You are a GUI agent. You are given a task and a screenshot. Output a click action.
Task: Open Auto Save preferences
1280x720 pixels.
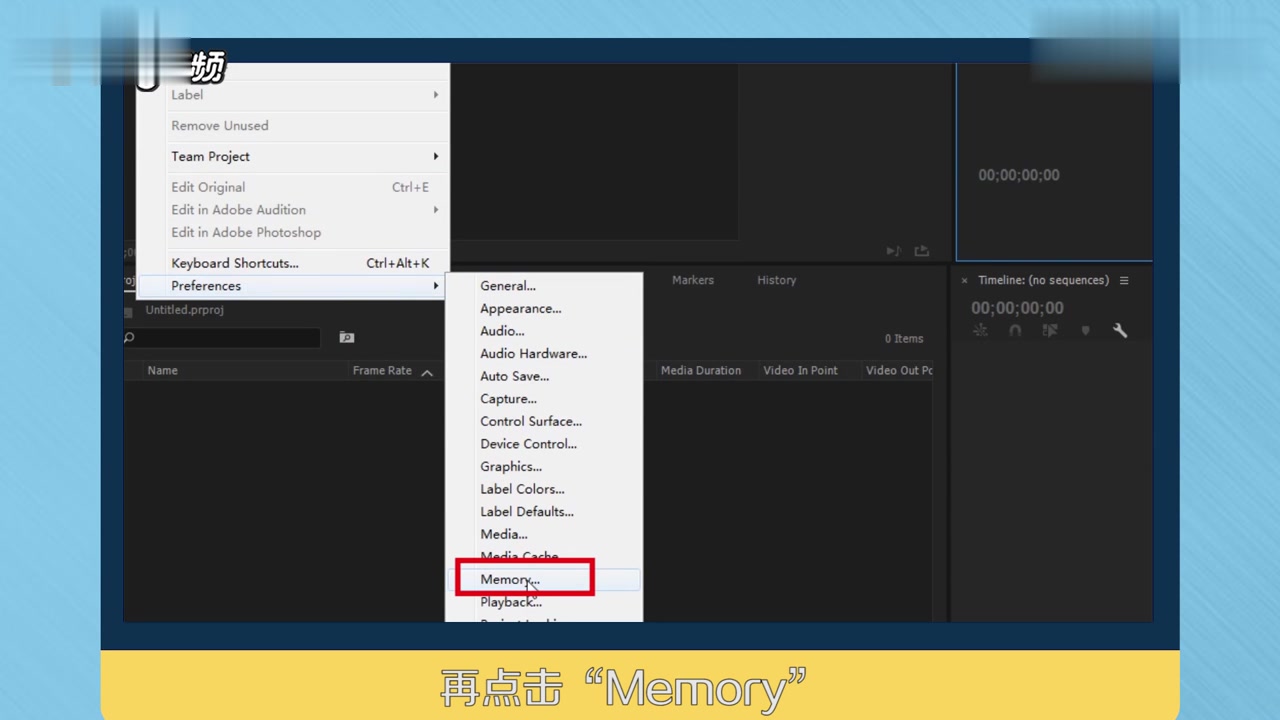(x=515, y=377)
